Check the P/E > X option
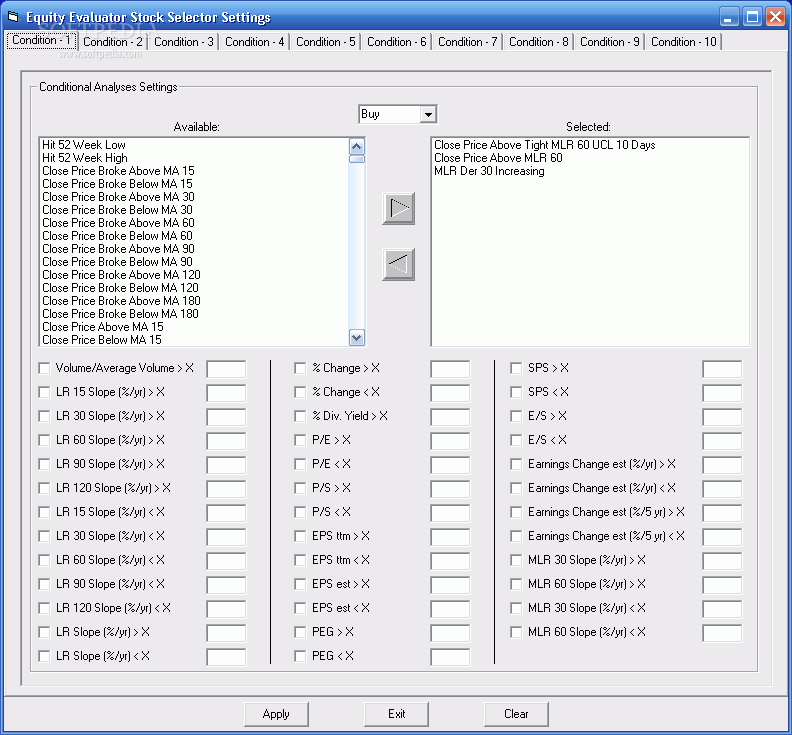The image size is (792, 735). tap(300, 440)
